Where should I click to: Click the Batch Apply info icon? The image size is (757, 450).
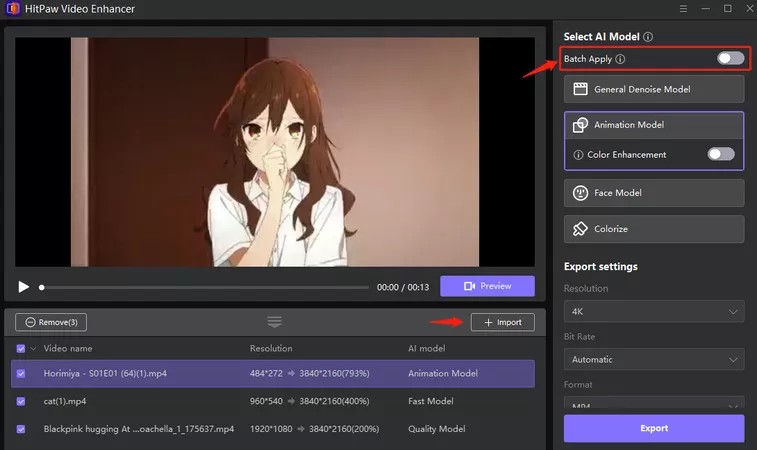point(620,59)
